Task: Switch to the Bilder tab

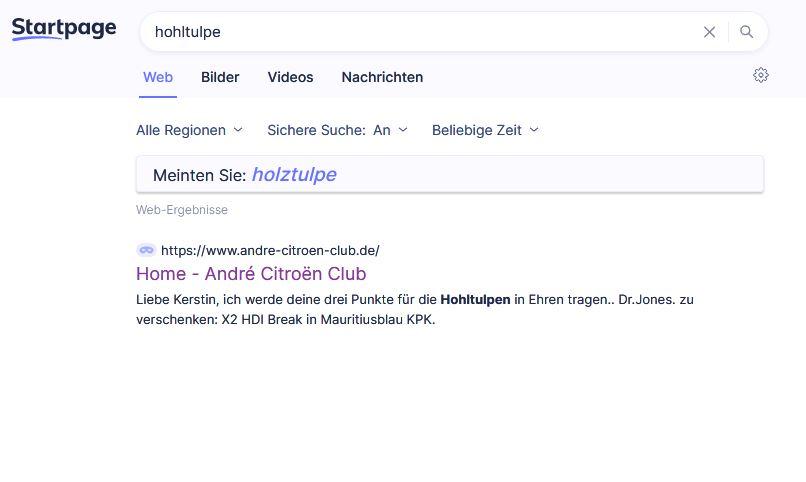Action: 220,78
